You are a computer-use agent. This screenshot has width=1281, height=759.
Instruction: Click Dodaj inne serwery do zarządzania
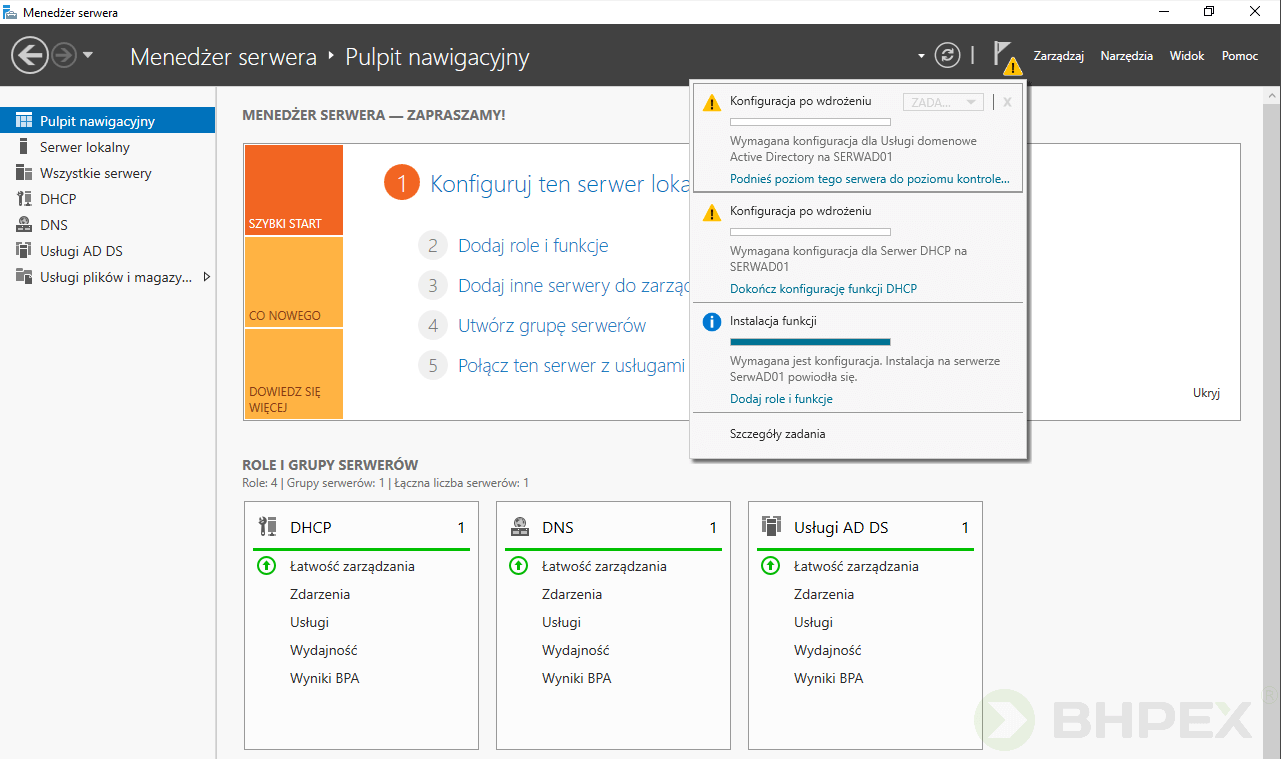coord(574,285)
